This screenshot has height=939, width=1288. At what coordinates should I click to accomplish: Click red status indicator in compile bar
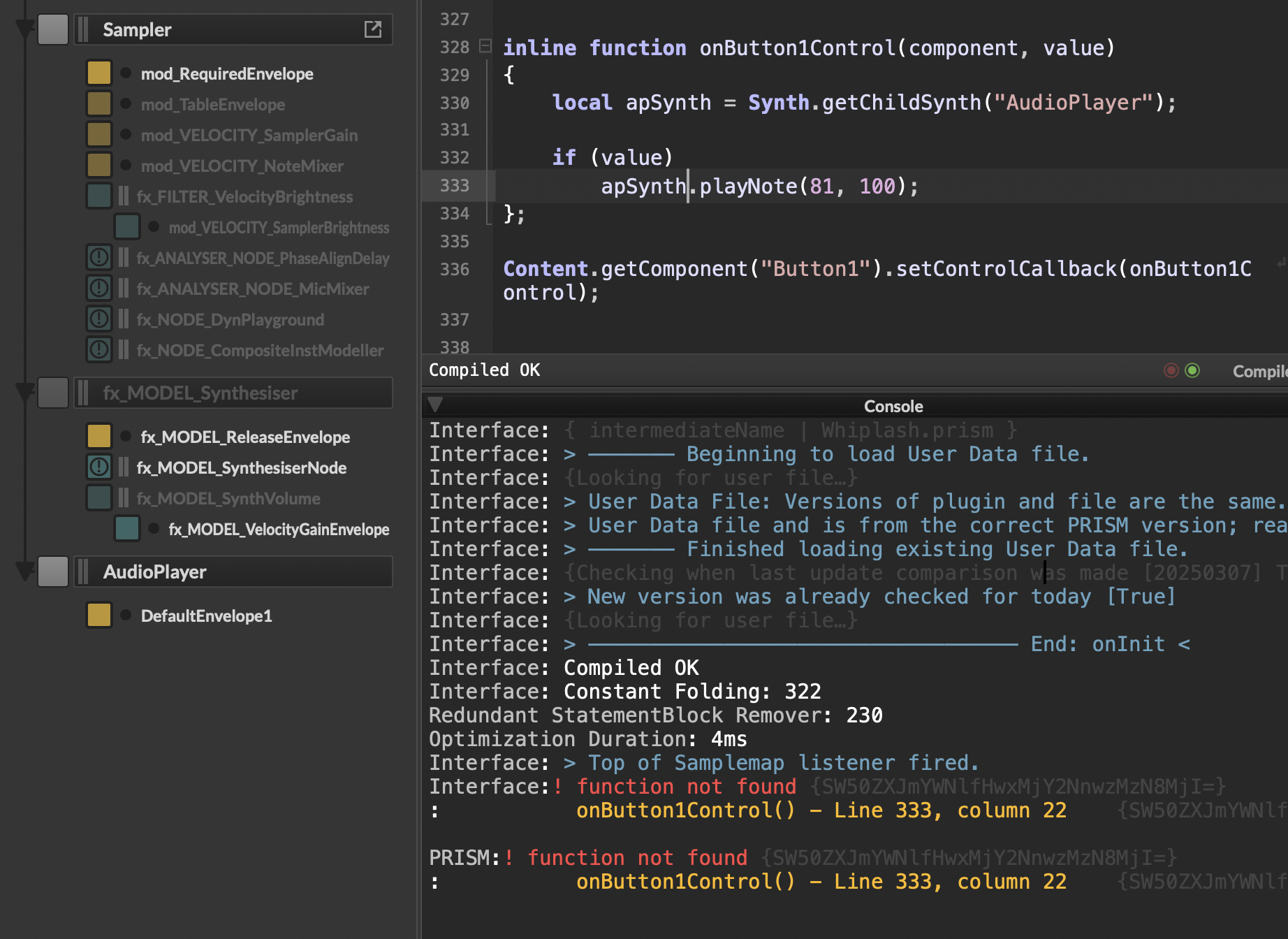click(1171, 370)
